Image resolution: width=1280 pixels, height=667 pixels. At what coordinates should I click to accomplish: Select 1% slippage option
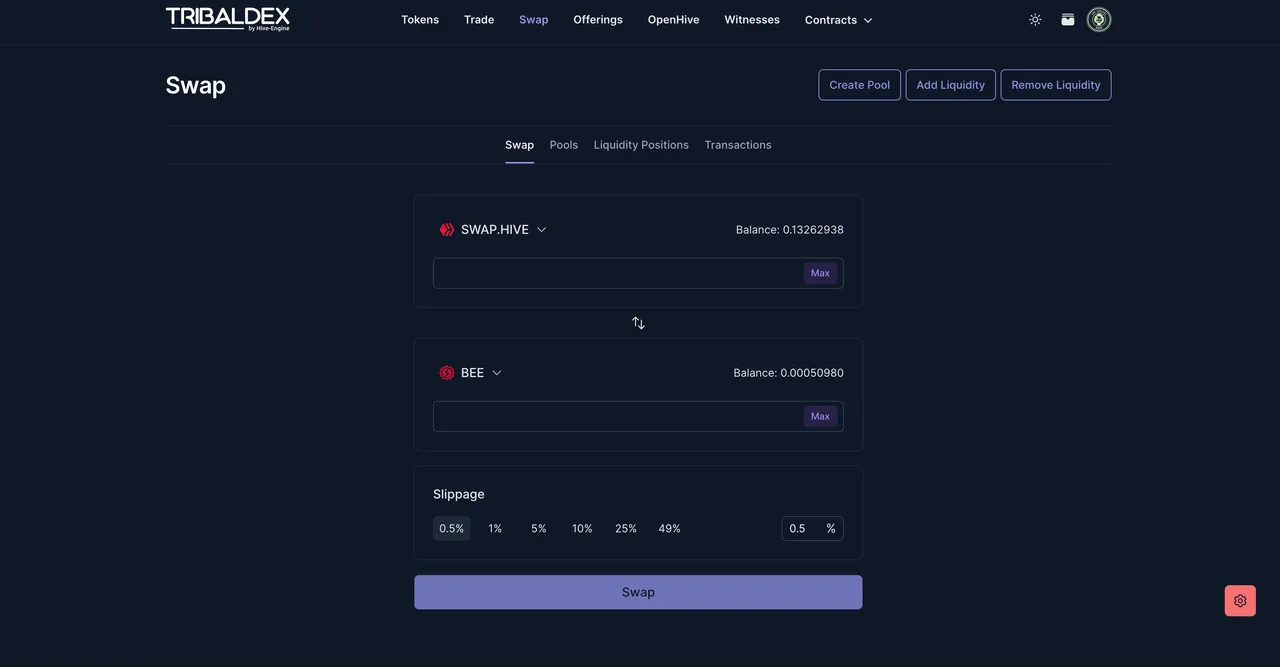click(x=495, y=528)
